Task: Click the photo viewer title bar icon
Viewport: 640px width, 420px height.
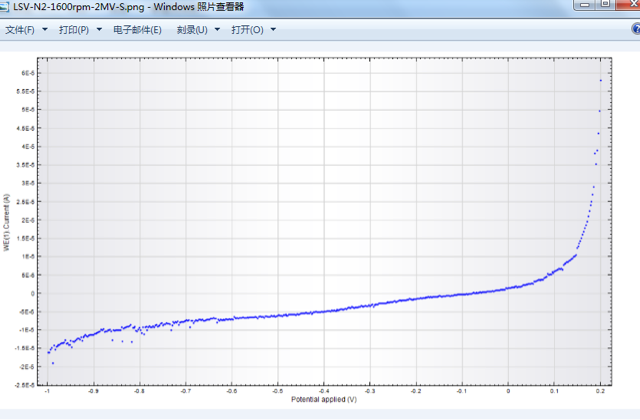Action: [x=4, y=7]
